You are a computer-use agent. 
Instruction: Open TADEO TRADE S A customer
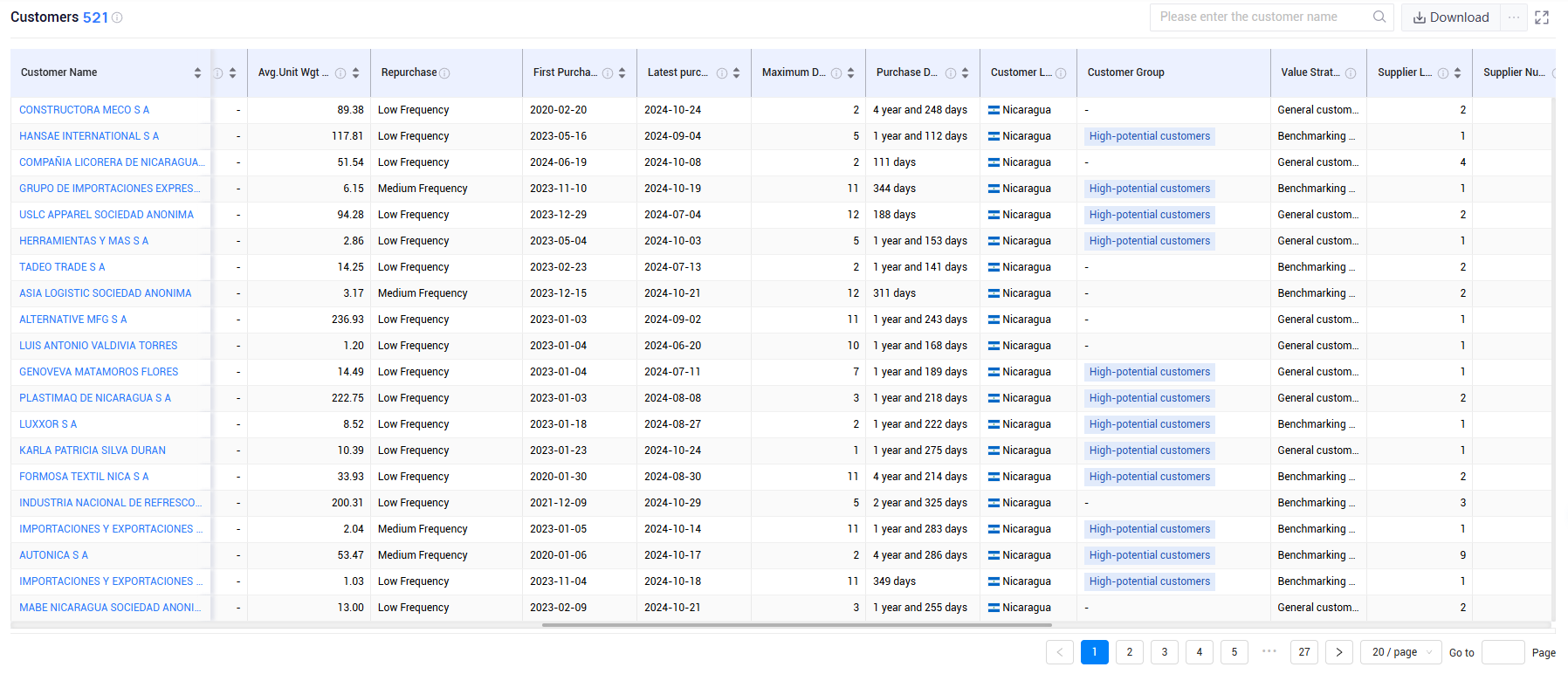[x=62, y=267]
